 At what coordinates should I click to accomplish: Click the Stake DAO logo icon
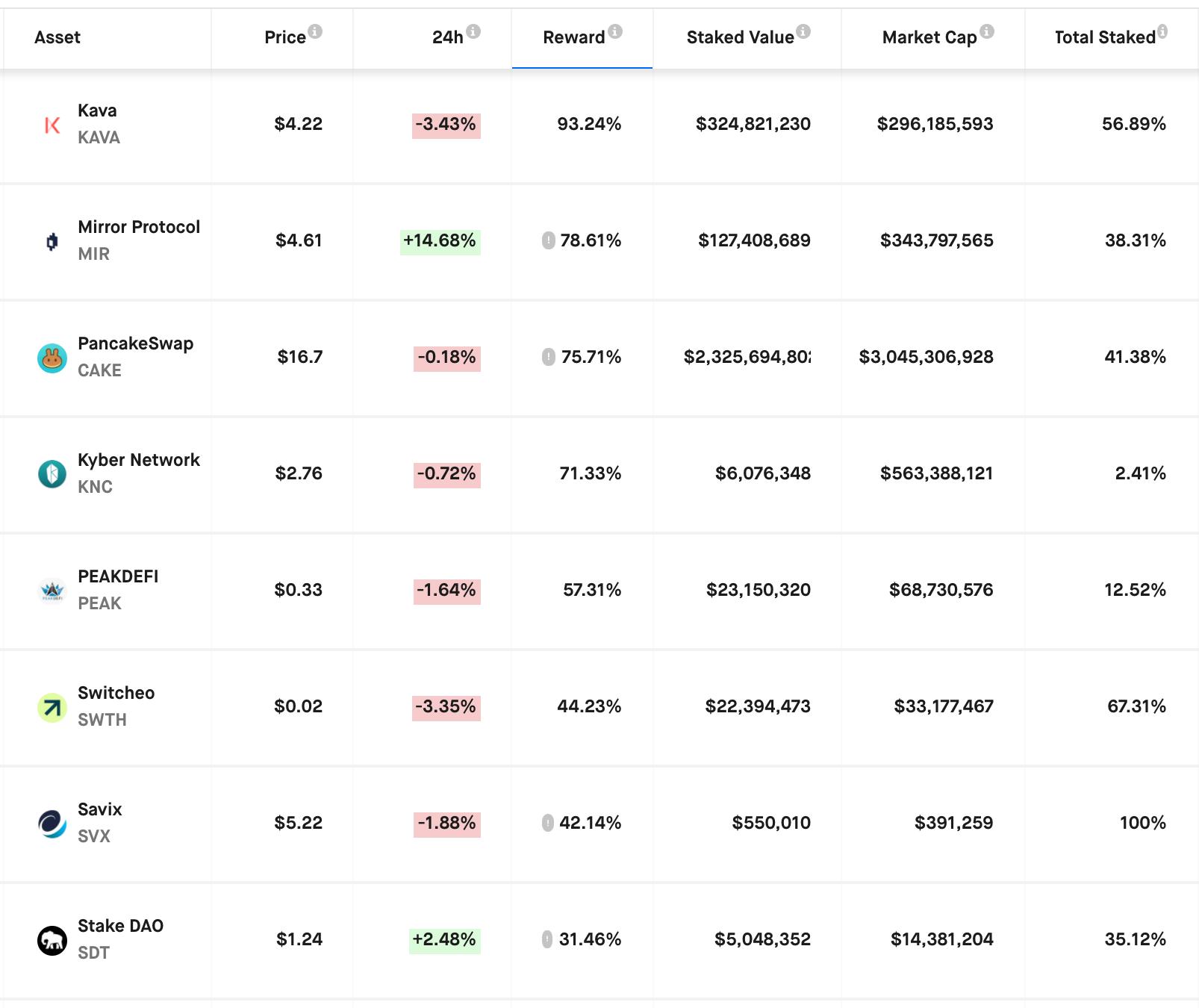[x=52, y=940]
